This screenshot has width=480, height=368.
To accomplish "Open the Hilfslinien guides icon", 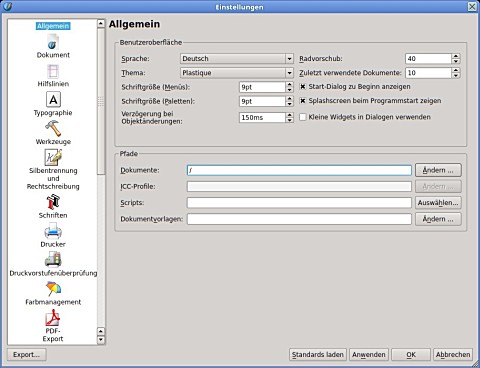I will 53,71.
